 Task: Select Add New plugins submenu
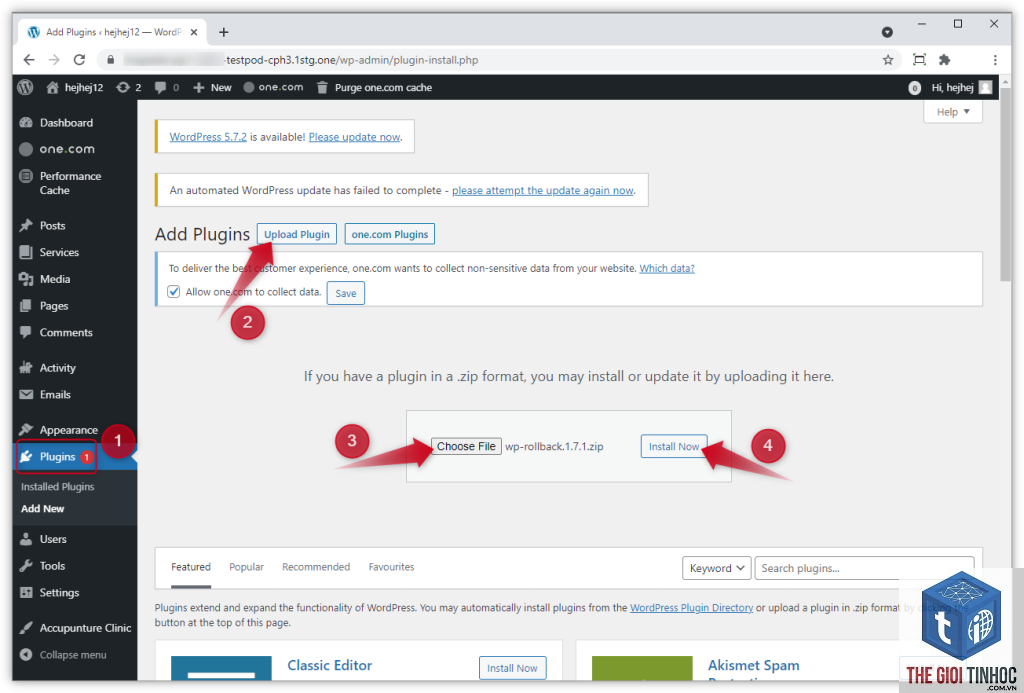tap(42, 509)
